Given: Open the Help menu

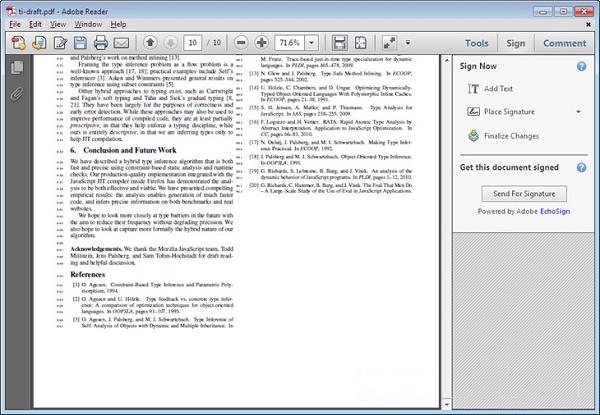Looking at the screenshot, I should click(118, 24).
